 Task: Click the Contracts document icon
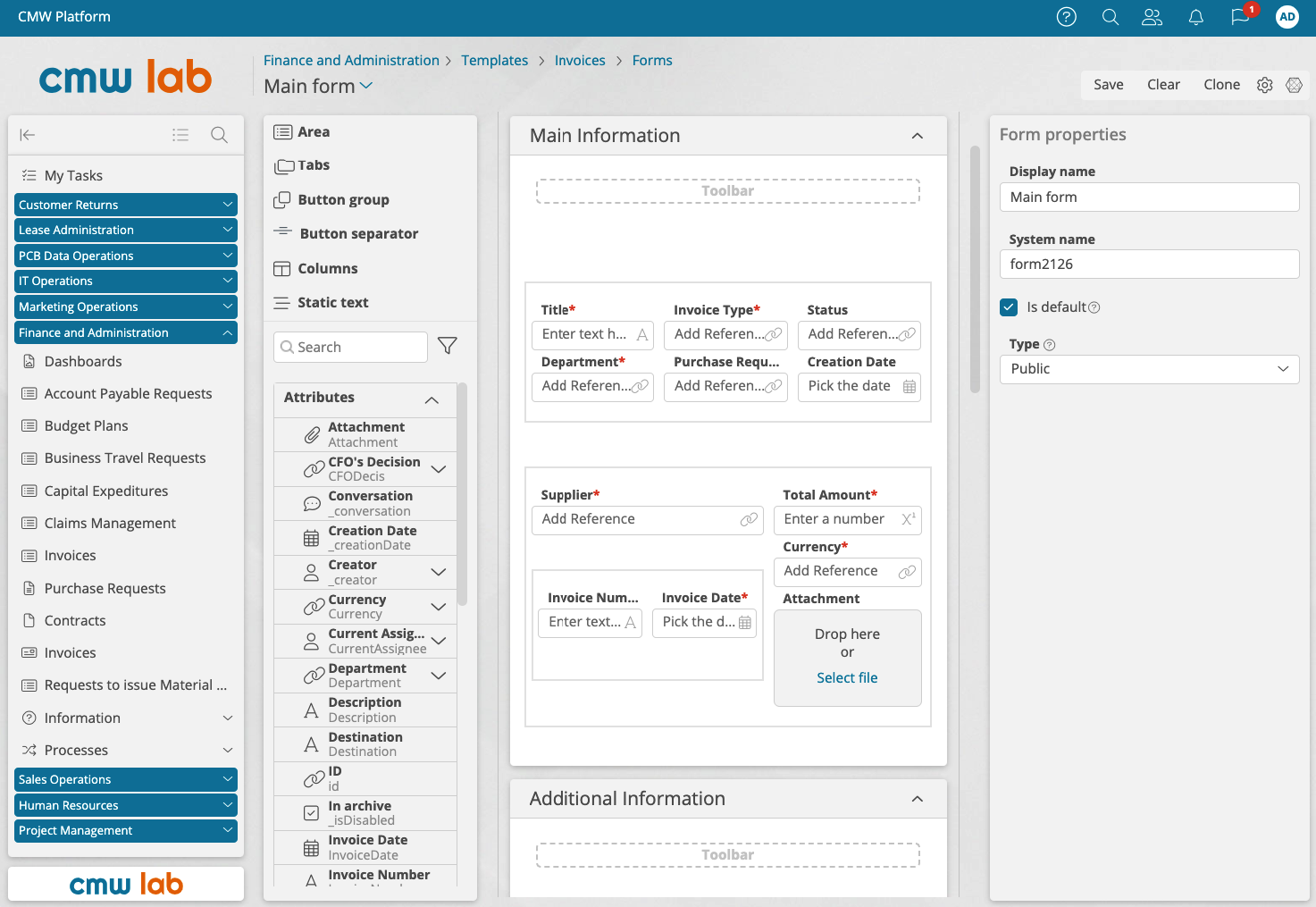pos(29,620)
